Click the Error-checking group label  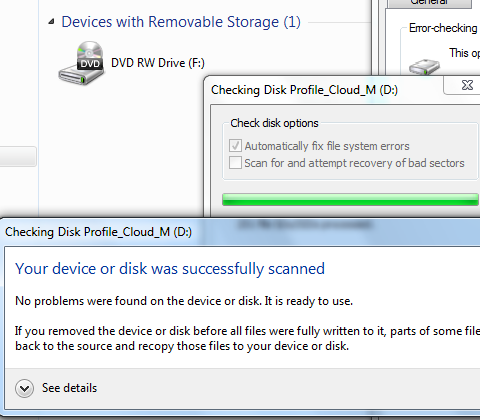coord(443,28)
